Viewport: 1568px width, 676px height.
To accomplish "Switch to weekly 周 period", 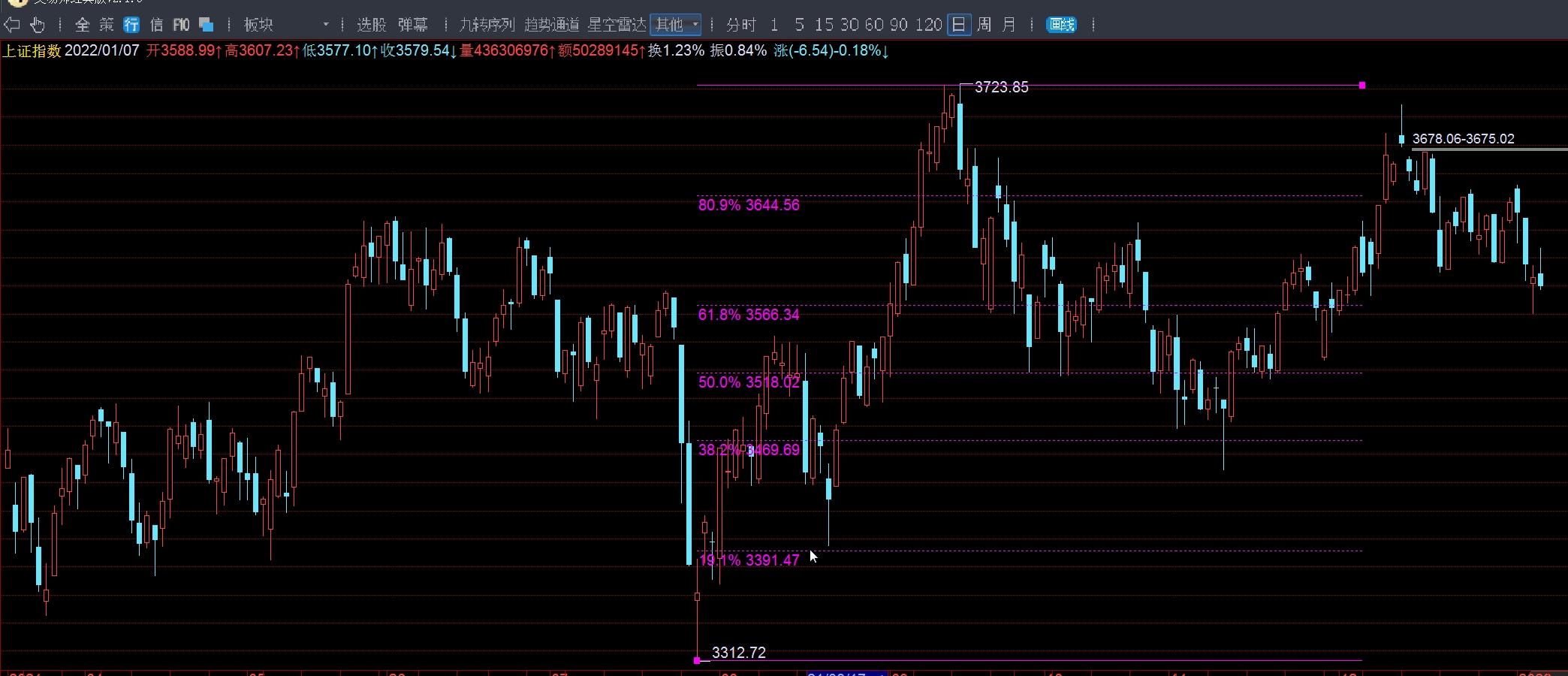I will pos(984,25).
